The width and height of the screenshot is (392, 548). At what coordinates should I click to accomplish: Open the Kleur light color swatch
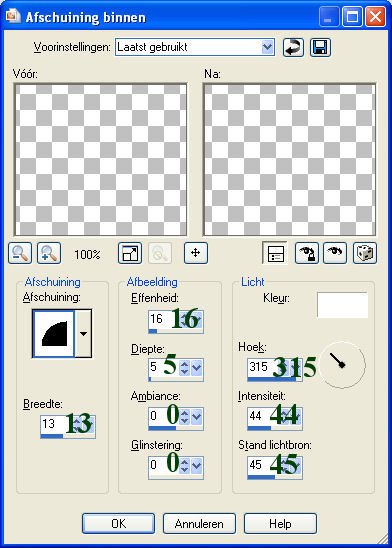342,305
